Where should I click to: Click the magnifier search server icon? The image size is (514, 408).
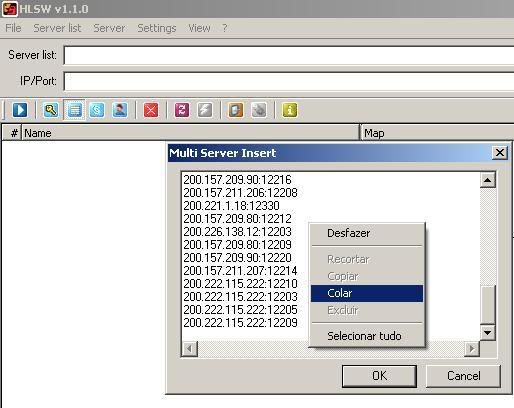click(51, 110)
